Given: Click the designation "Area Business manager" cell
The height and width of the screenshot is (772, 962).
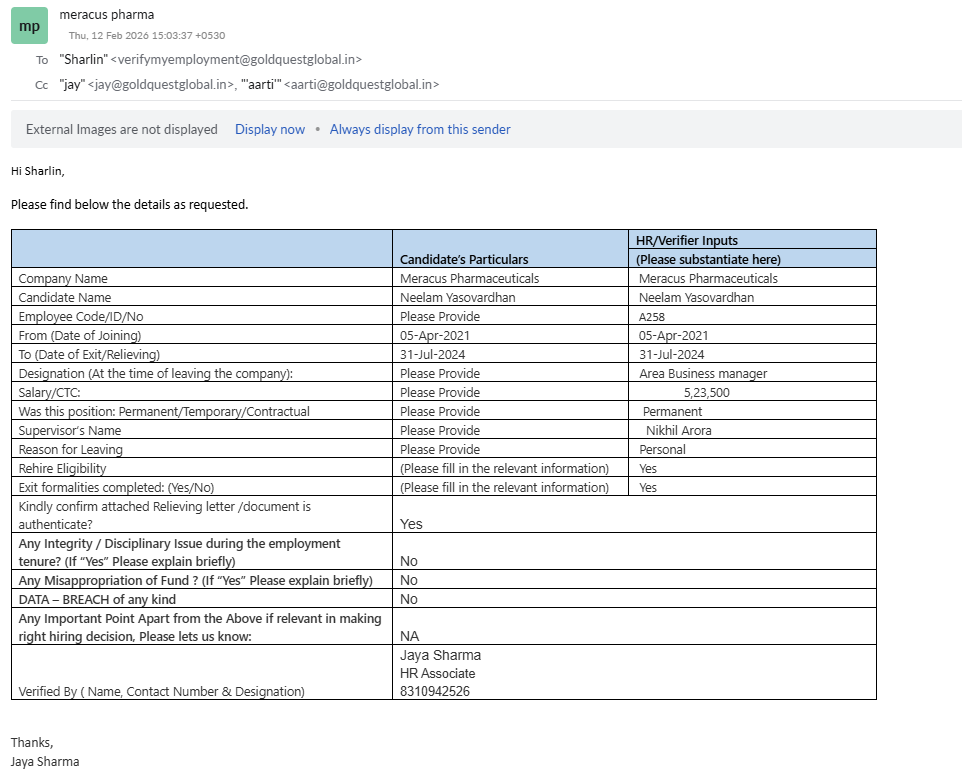Looking at the screenshot, I should 703,373.
